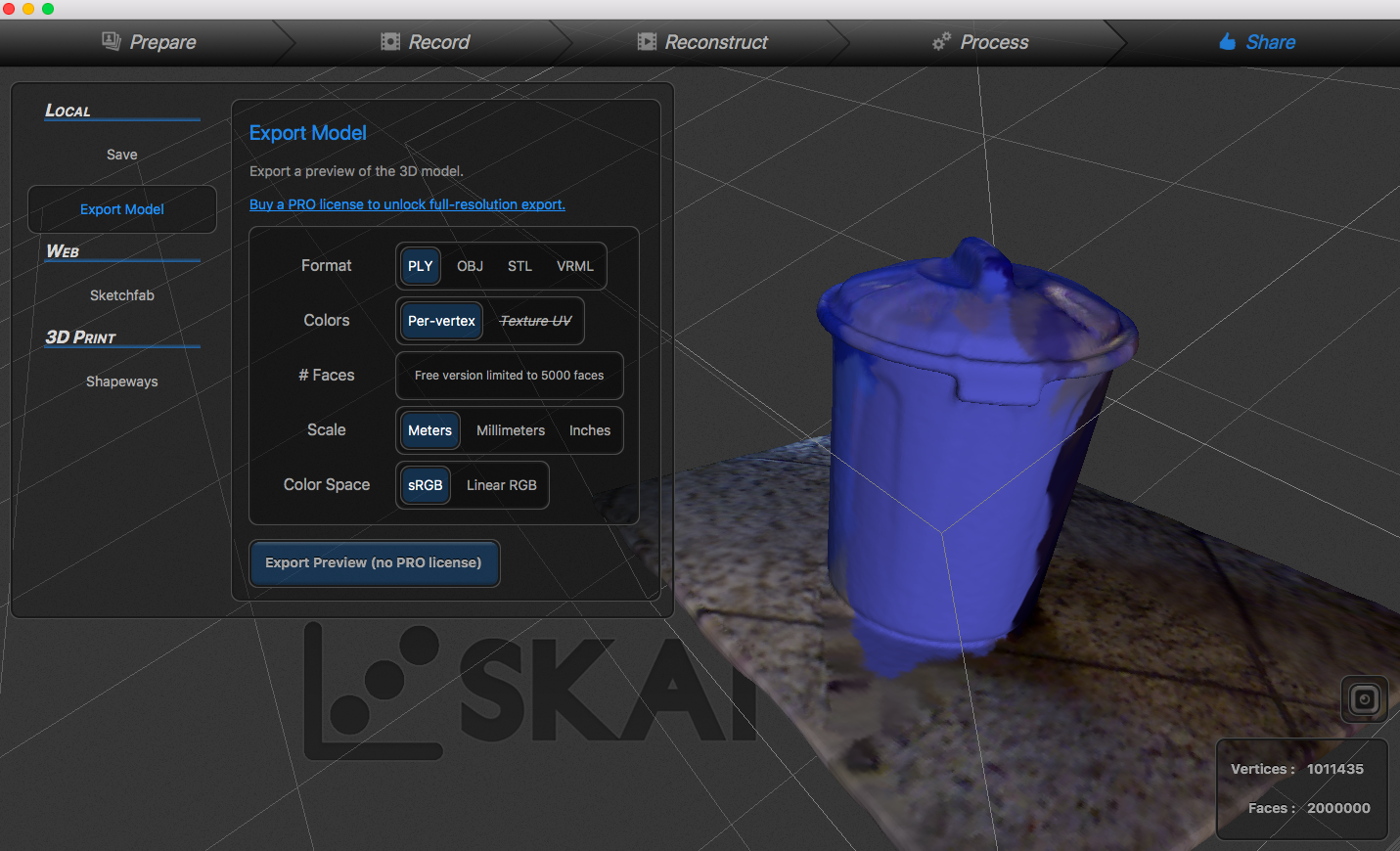1400x851 pixels.
Task: Maximize the window with the green button
Action: click(48, 9)
